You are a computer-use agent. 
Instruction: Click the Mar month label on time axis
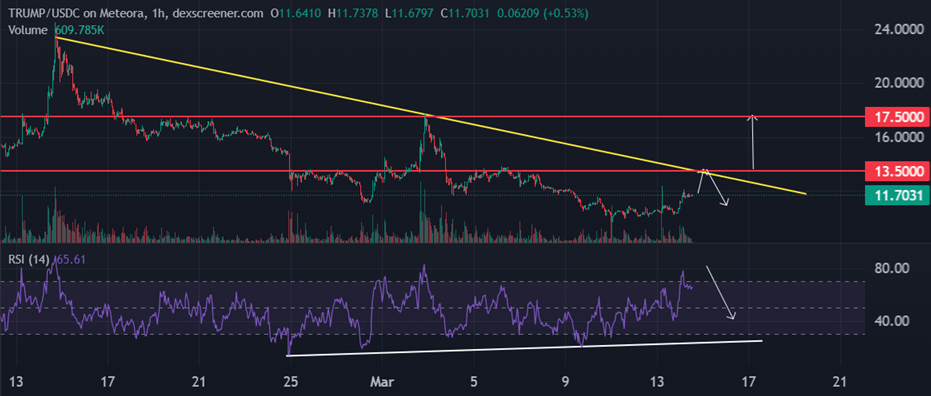click(x=382, y=381)
